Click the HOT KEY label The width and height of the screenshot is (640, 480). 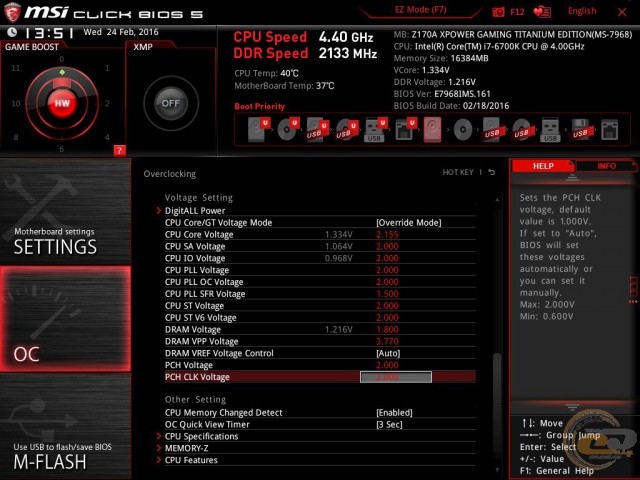(x=458, y=172)
